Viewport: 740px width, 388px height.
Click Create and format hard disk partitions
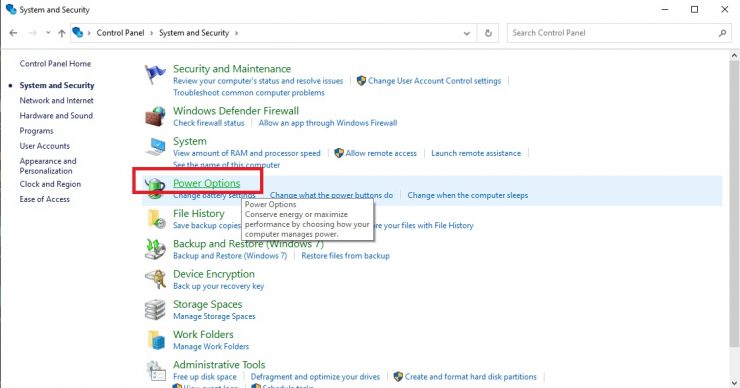click(471, 377)
